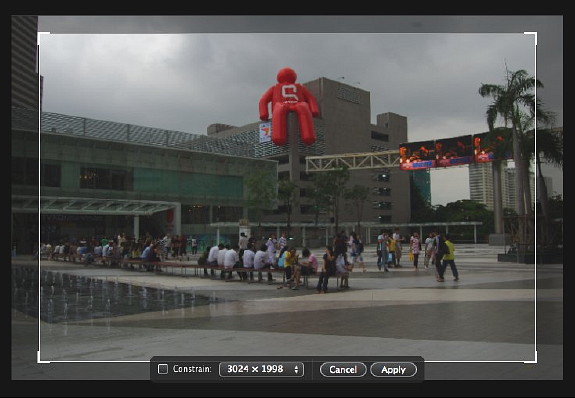Click the top edge of the crop frame
Screen dimensions: 575x398
tap(287, 33)
